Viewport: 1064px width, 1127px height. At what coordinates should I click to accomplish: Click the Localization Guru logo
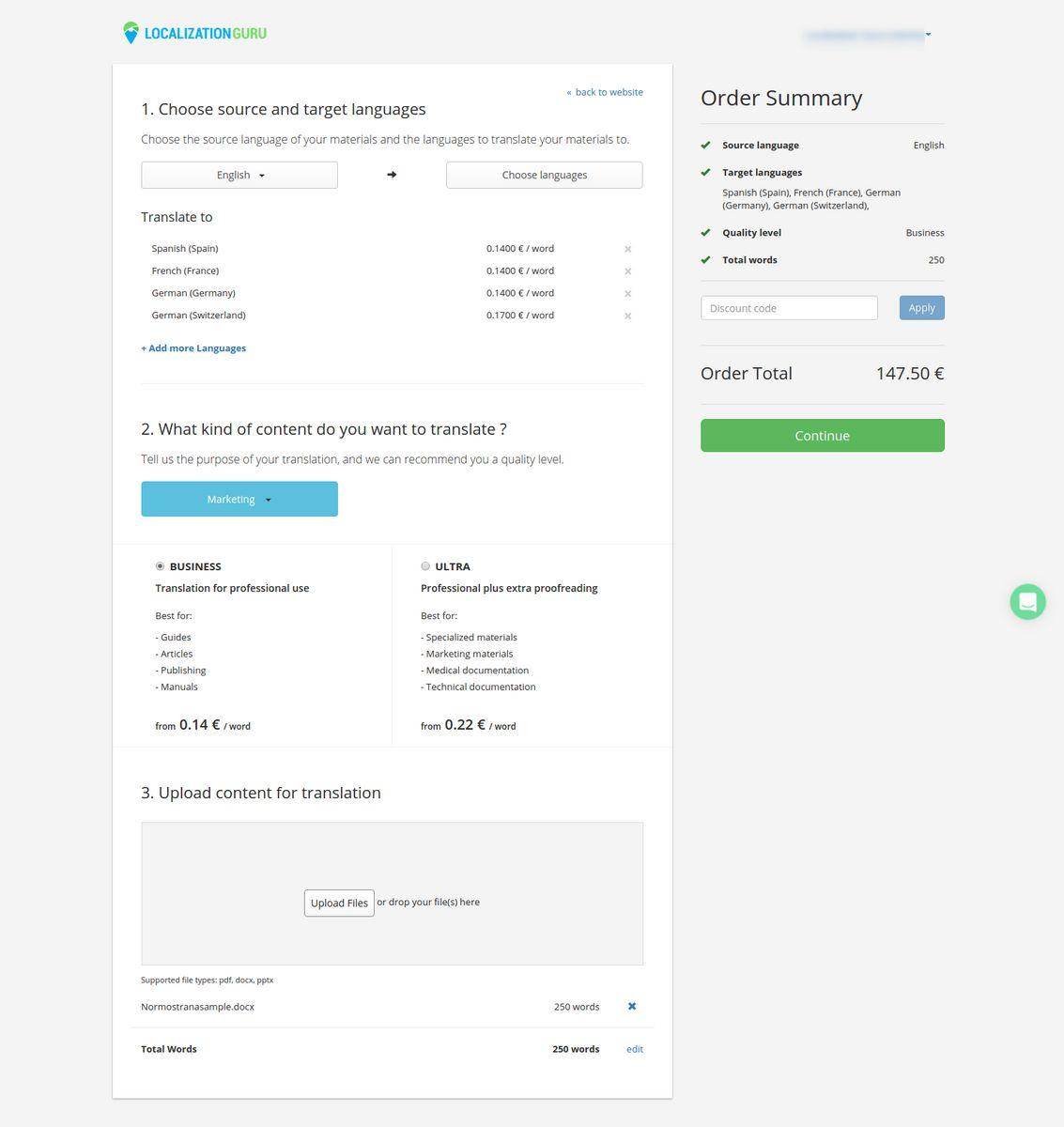tap(194, 33)
